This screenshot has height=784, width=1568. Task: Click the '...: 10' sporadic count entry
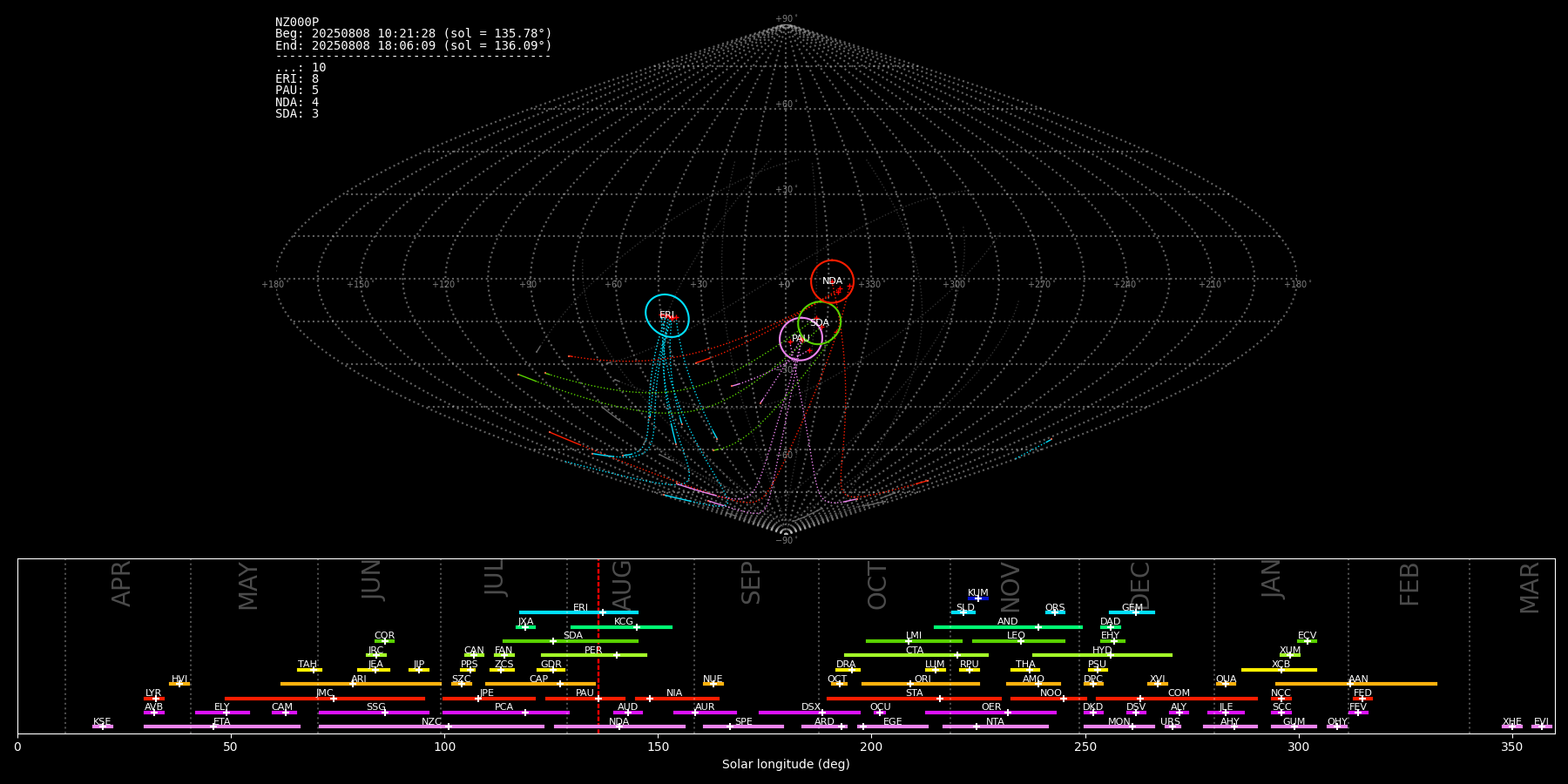(301, 68)
